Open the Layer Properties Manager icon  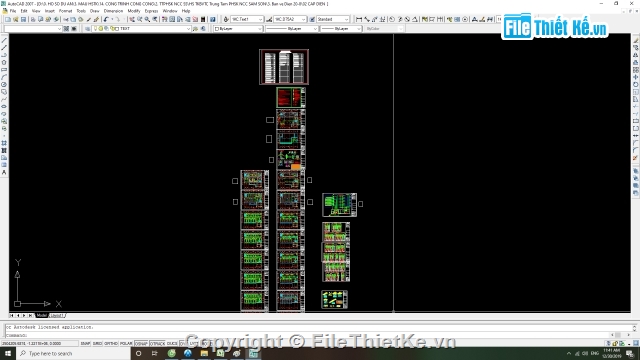[x=87, y=29]
